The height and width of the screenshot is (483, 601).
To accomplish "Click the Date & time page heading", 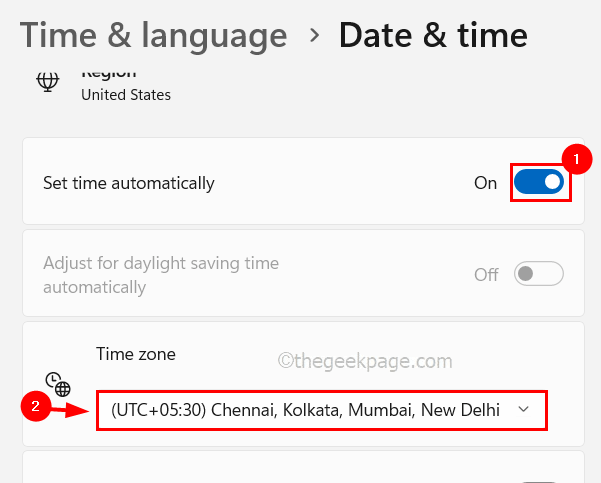I will point(433,36).
